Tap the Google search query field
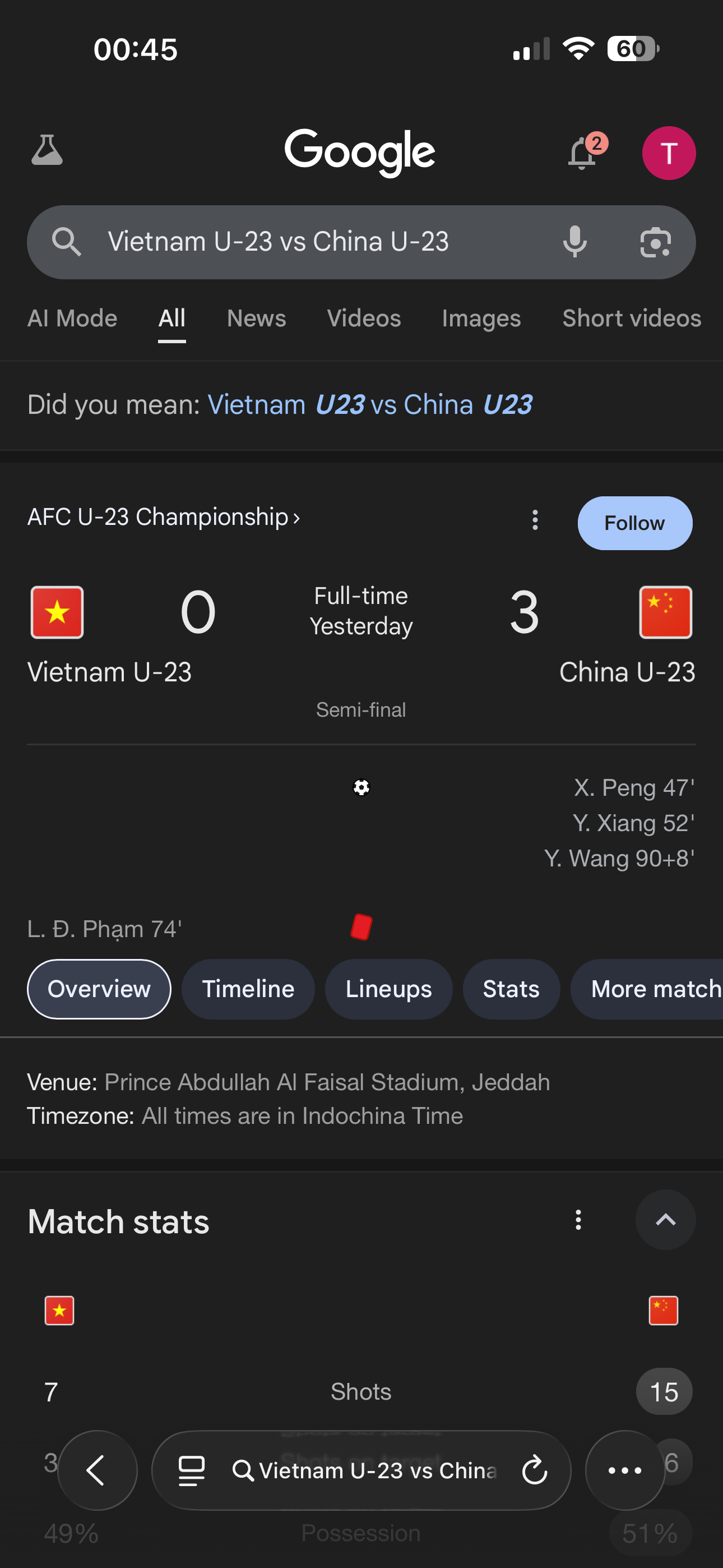The image size is (723, 1568). click(317, 242)
